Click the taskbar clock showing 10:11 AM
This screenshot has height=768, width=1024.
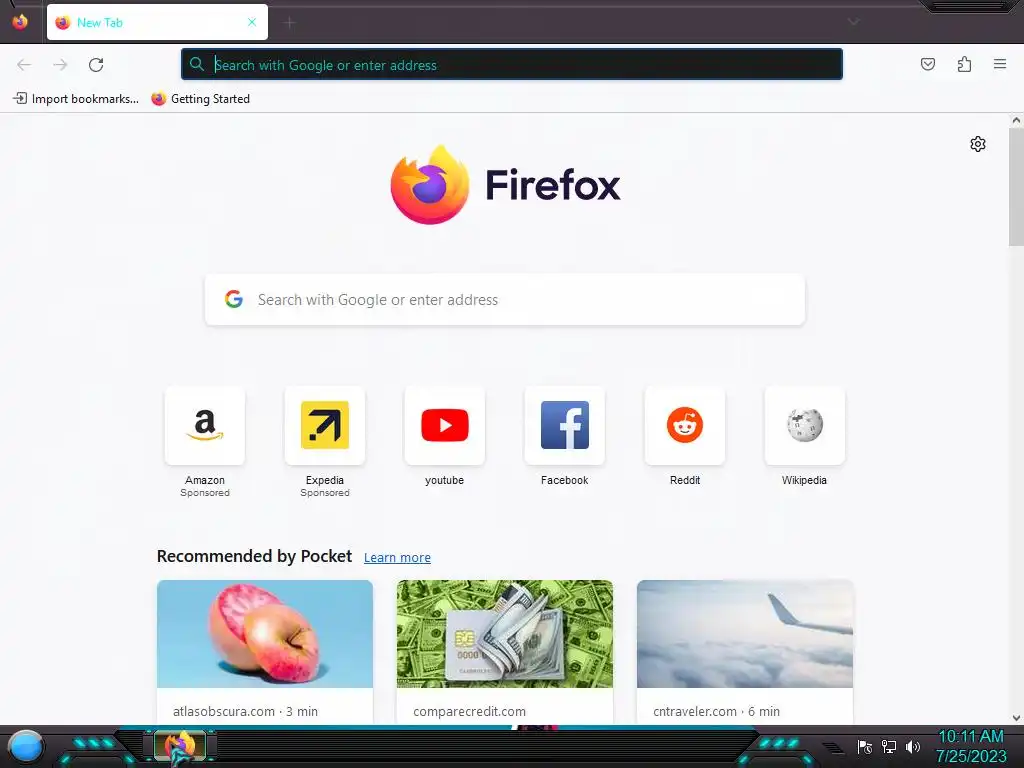[x=971, y=746]
